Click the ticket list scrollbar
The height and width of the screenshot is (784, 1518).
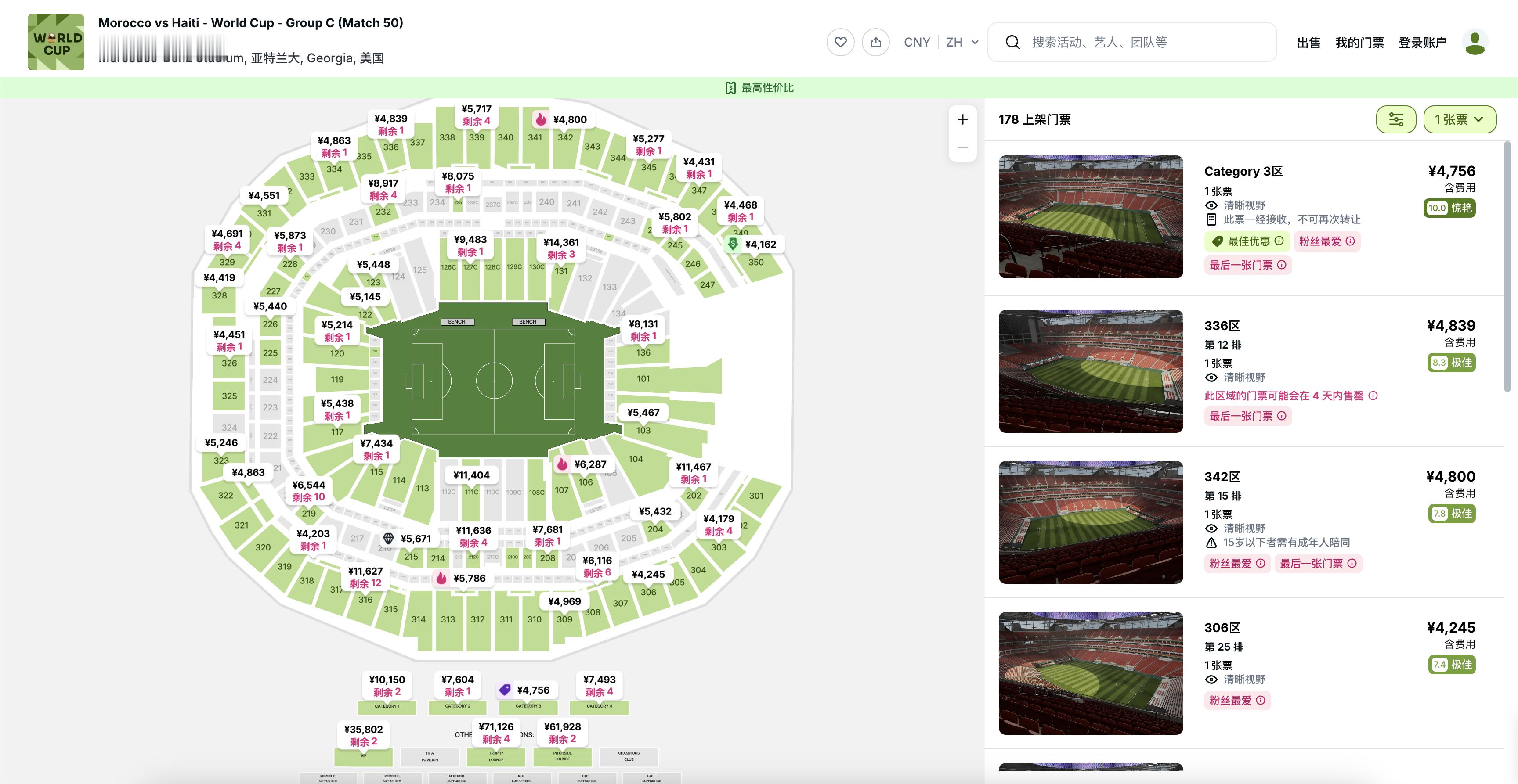tap(1507, 267)
